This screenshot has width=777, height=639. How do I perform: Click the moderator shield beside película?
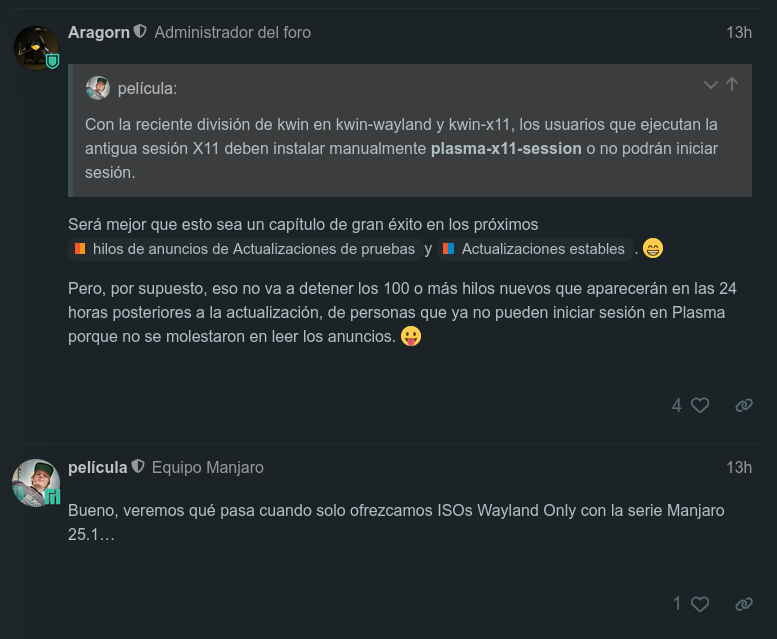click(138, 466)
